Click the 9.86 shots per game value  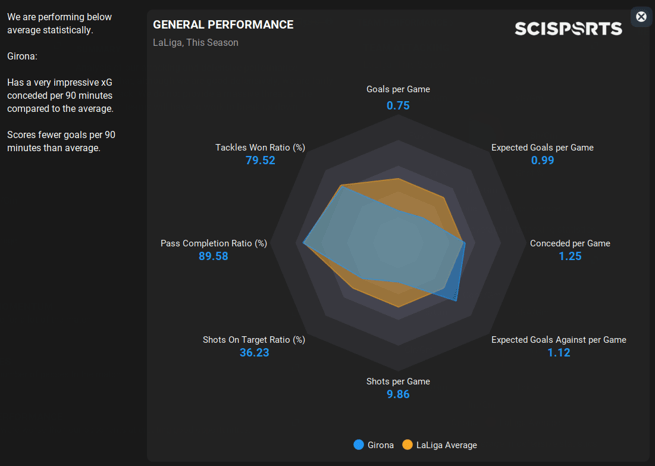(398, 395)
